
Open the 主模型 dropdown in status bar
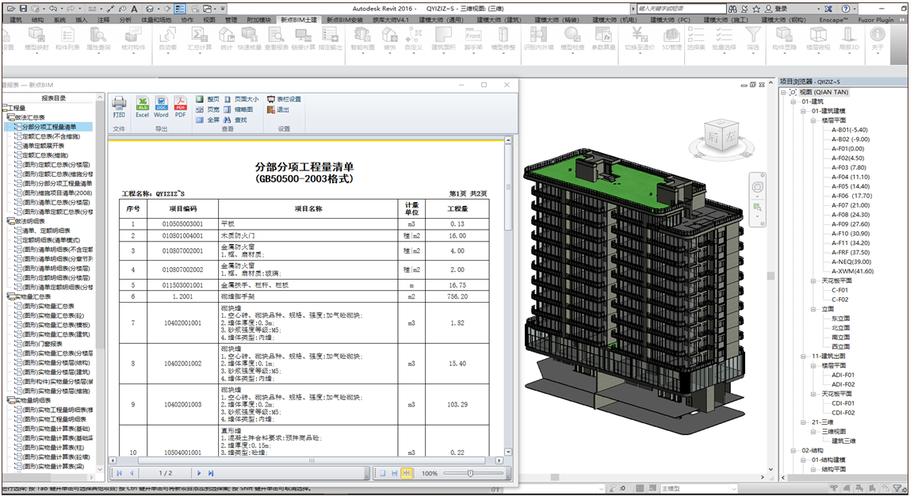click(698, 488)
